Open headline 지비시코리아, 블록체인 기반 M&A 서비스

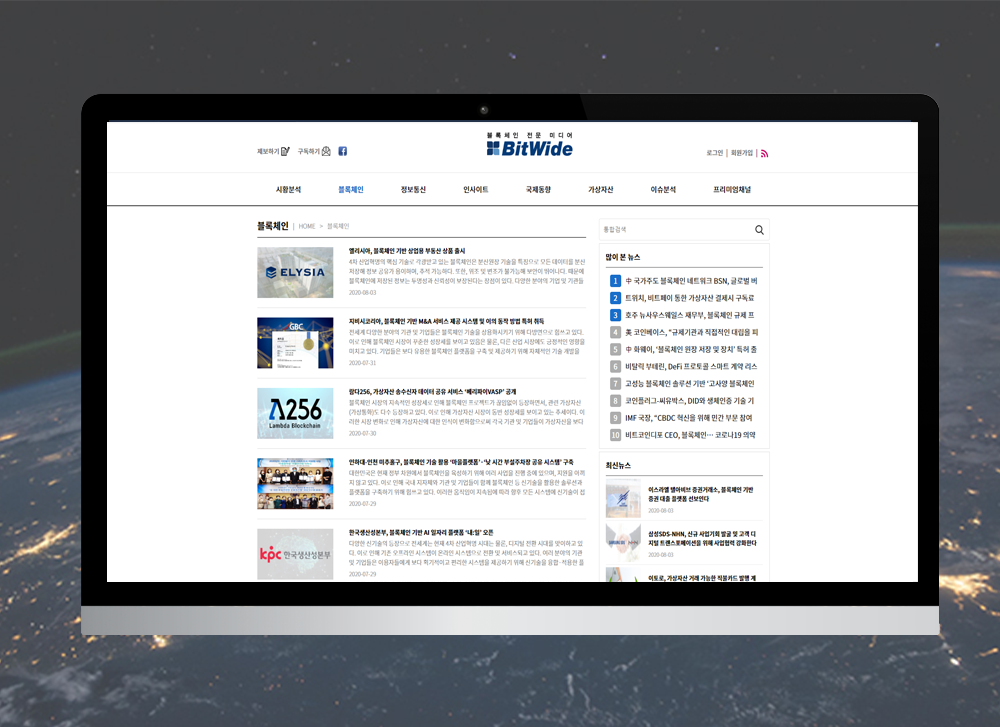pyautogui.click(x=446, y=321)
